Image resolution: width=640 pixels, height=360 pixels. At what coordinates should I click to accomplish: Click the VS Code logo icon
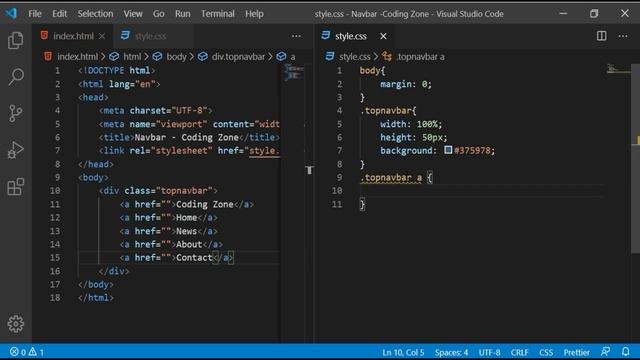[11, 13]
